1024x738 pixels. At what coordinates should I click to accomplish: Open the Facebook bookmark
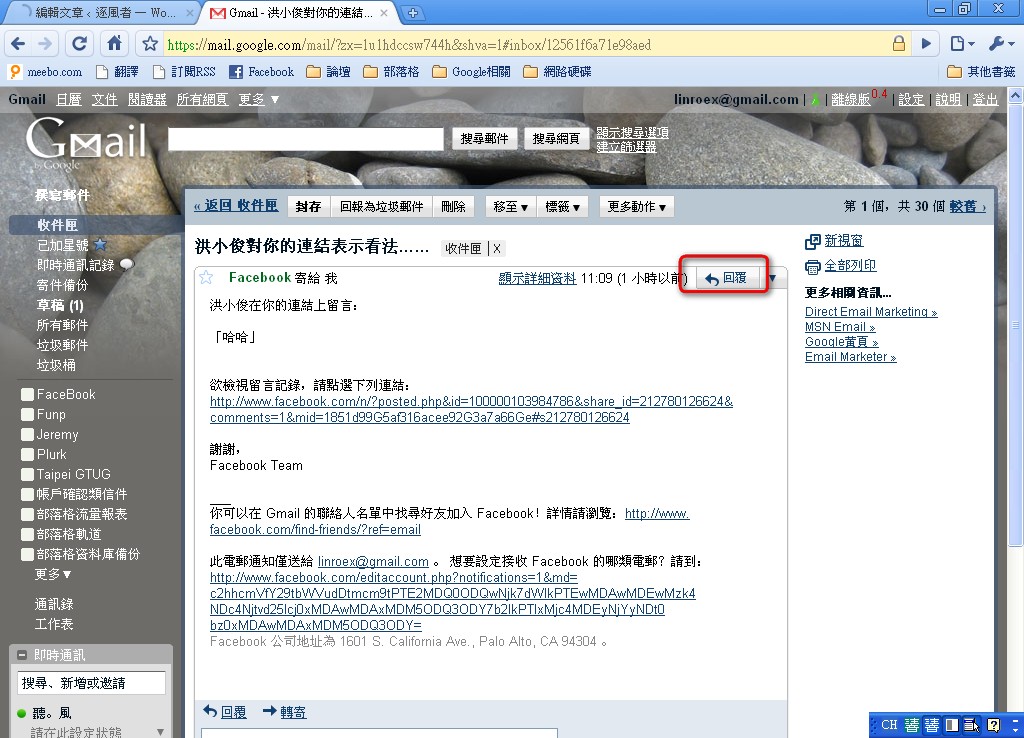point(261,72)
